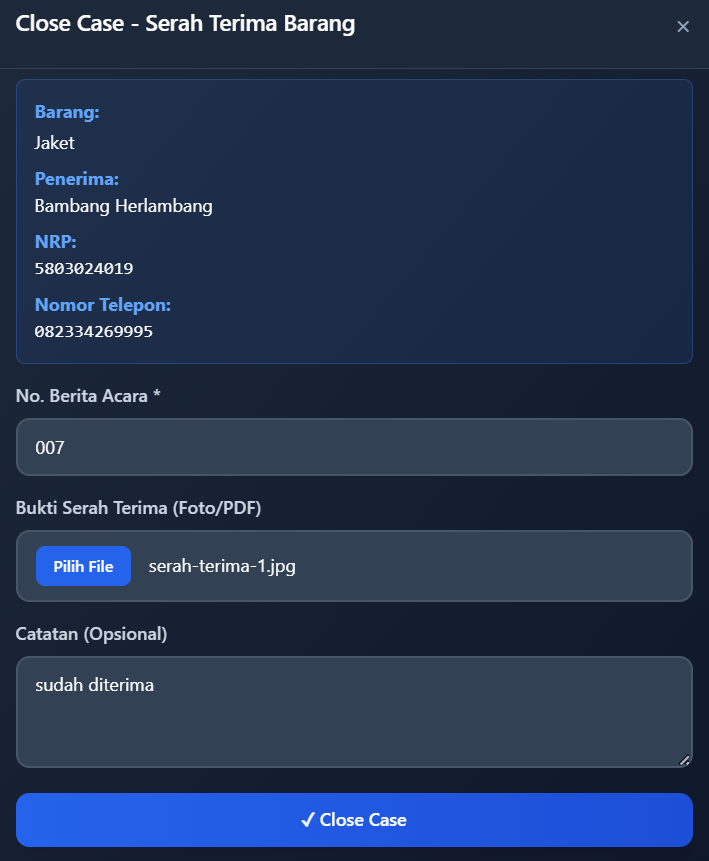Click the "Penerima:" heading label
This screenshot has width=709, height=861.
pos(77,179)
